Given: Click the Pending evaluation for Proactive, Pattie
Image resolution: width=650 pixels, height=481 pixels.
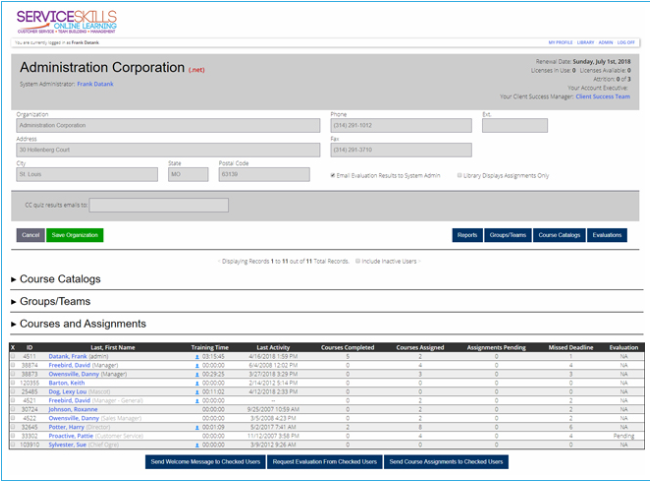Looking at the screenshot, I should 624,436.
